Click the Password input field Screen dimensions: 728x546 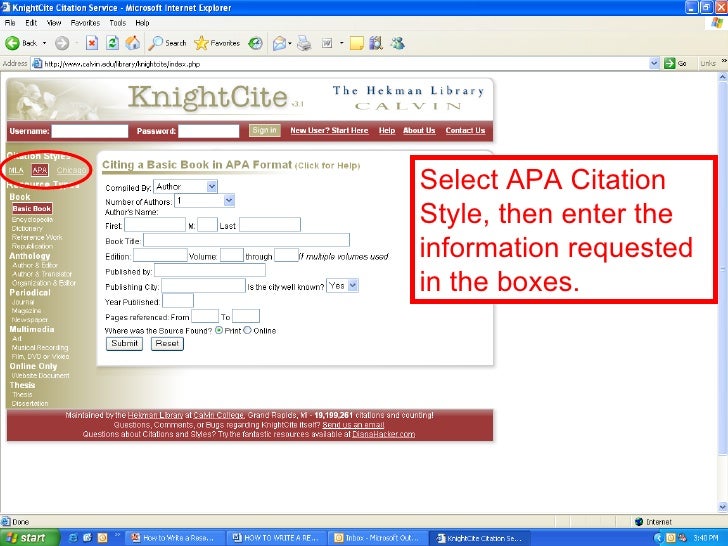tap(209, 131)
